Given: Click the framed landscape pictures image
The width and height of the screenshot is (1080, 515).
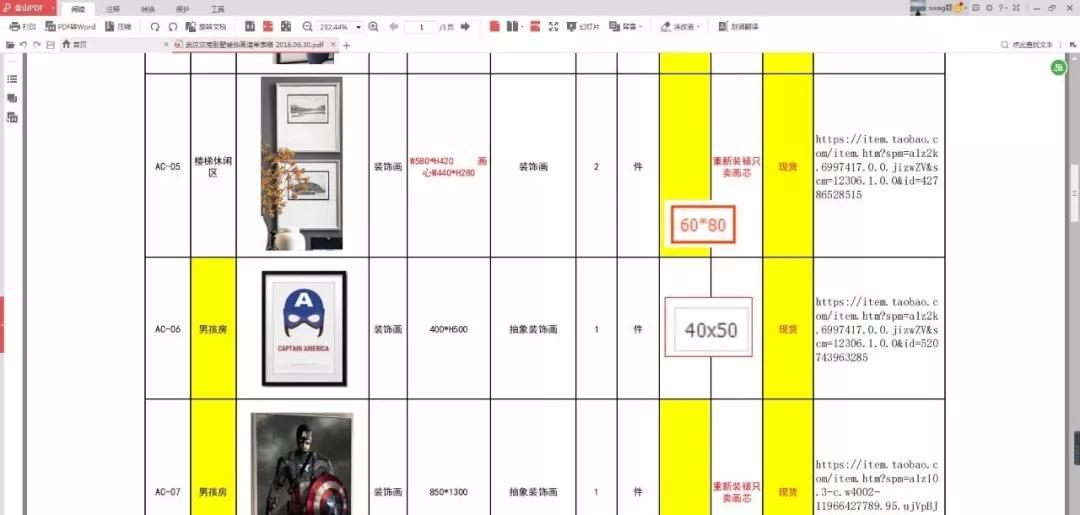Looking at the screenshot, I should click(302, 163).
